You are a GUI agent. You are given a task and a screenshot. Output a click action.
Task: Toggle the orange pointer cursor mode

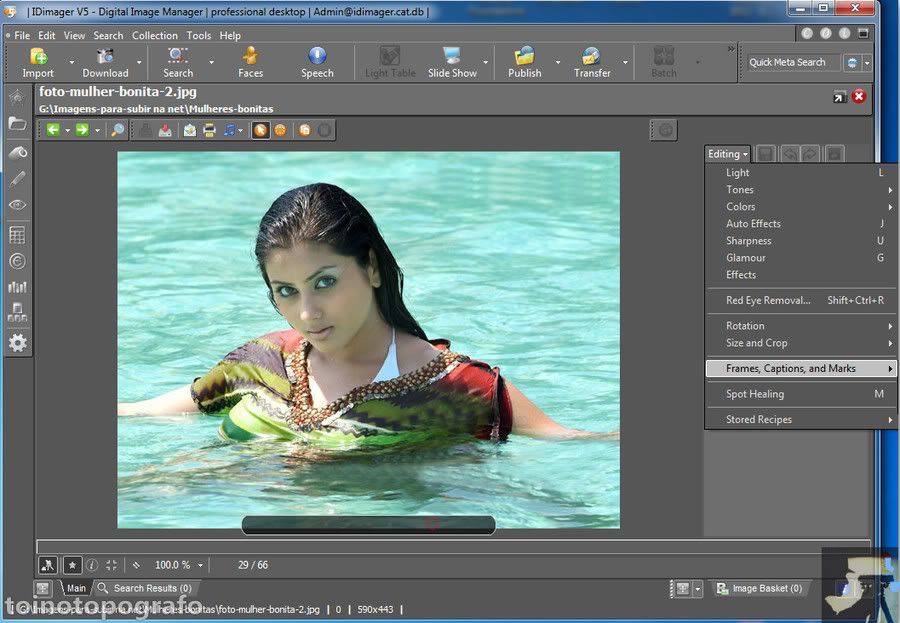click(260, 130)
